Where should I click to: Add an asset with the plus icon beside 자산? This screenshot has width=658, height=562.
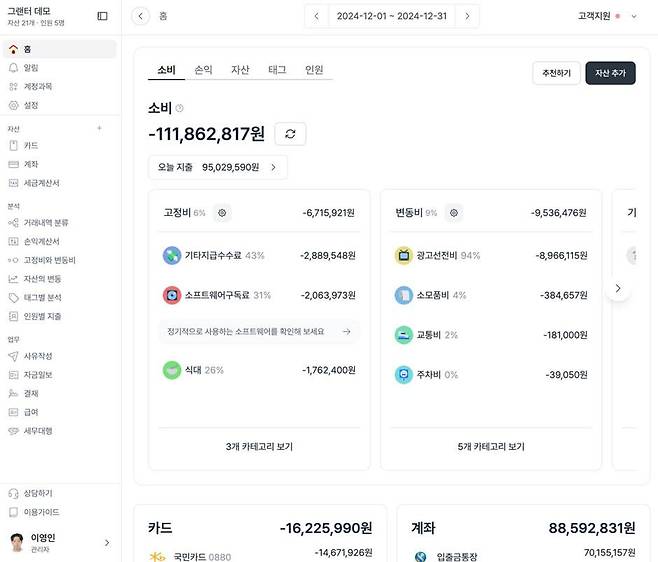[99, 128]
